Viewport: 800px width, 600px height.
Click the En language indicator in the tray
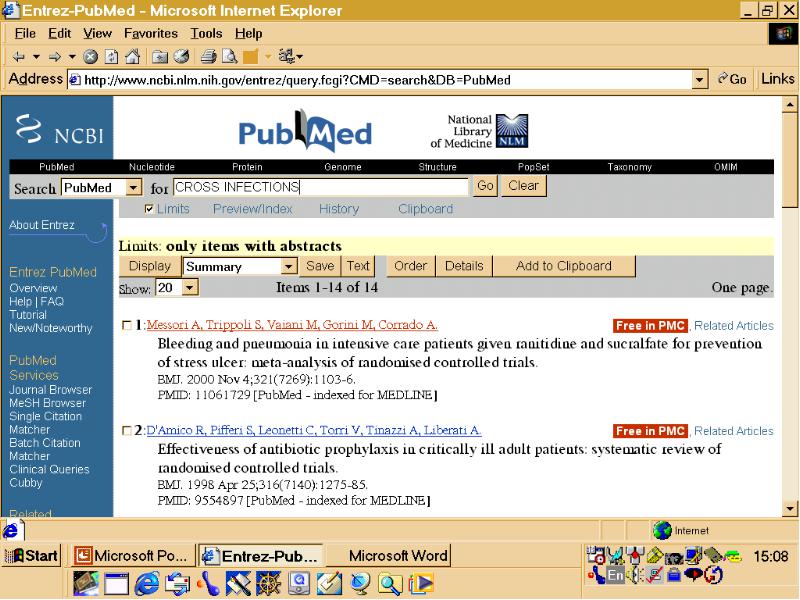click(x=616, y=576)
